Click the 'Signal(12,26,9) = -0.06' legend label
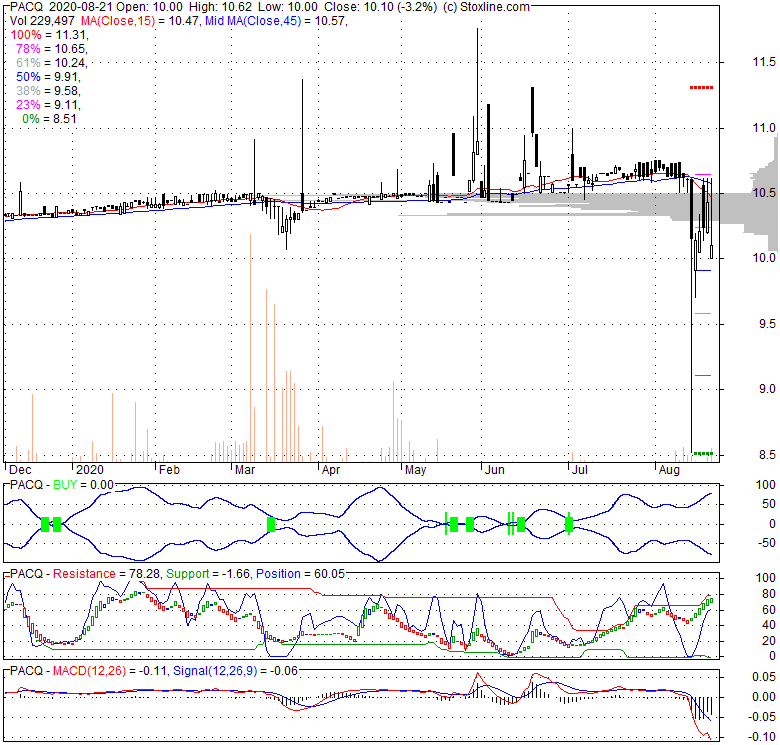Image resolution: width=780 pixels, height=745 pixels. [235, 671]
